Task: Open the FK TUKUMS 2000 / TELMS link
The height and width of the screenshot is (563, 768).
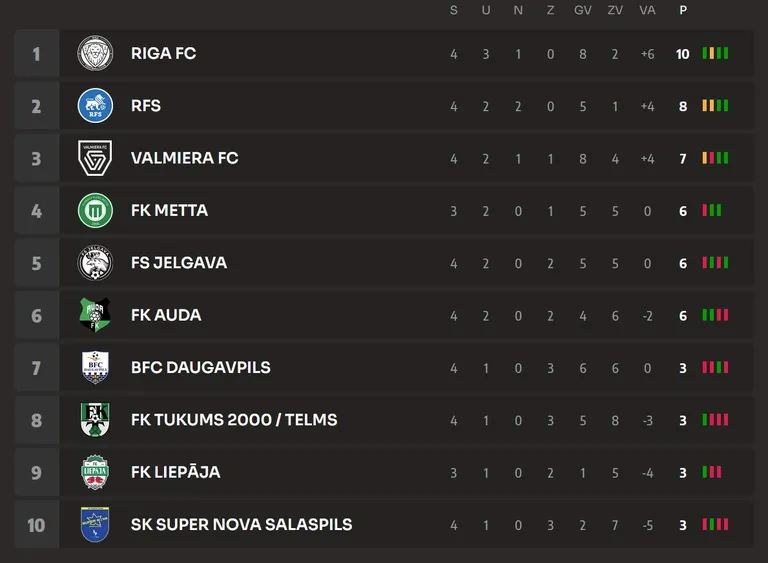Action: 234,420
